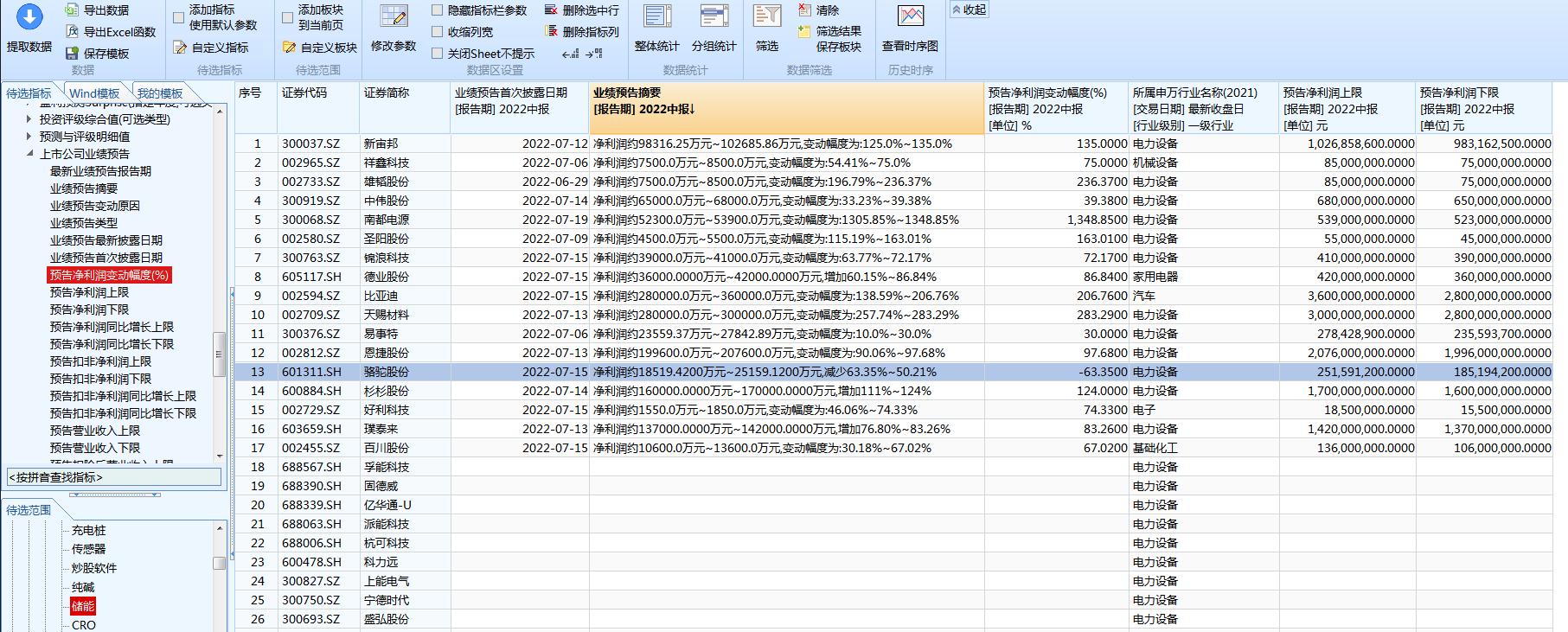Open 整体统计 overall statistics
Screen dimensions: 1568x632
657,28
